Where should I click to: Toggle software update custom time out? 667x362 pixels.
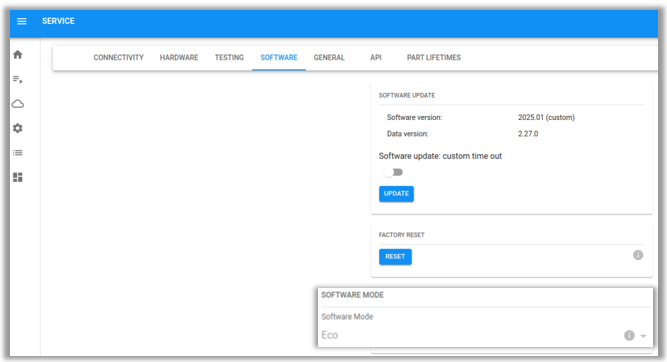(x=393, y=172)
